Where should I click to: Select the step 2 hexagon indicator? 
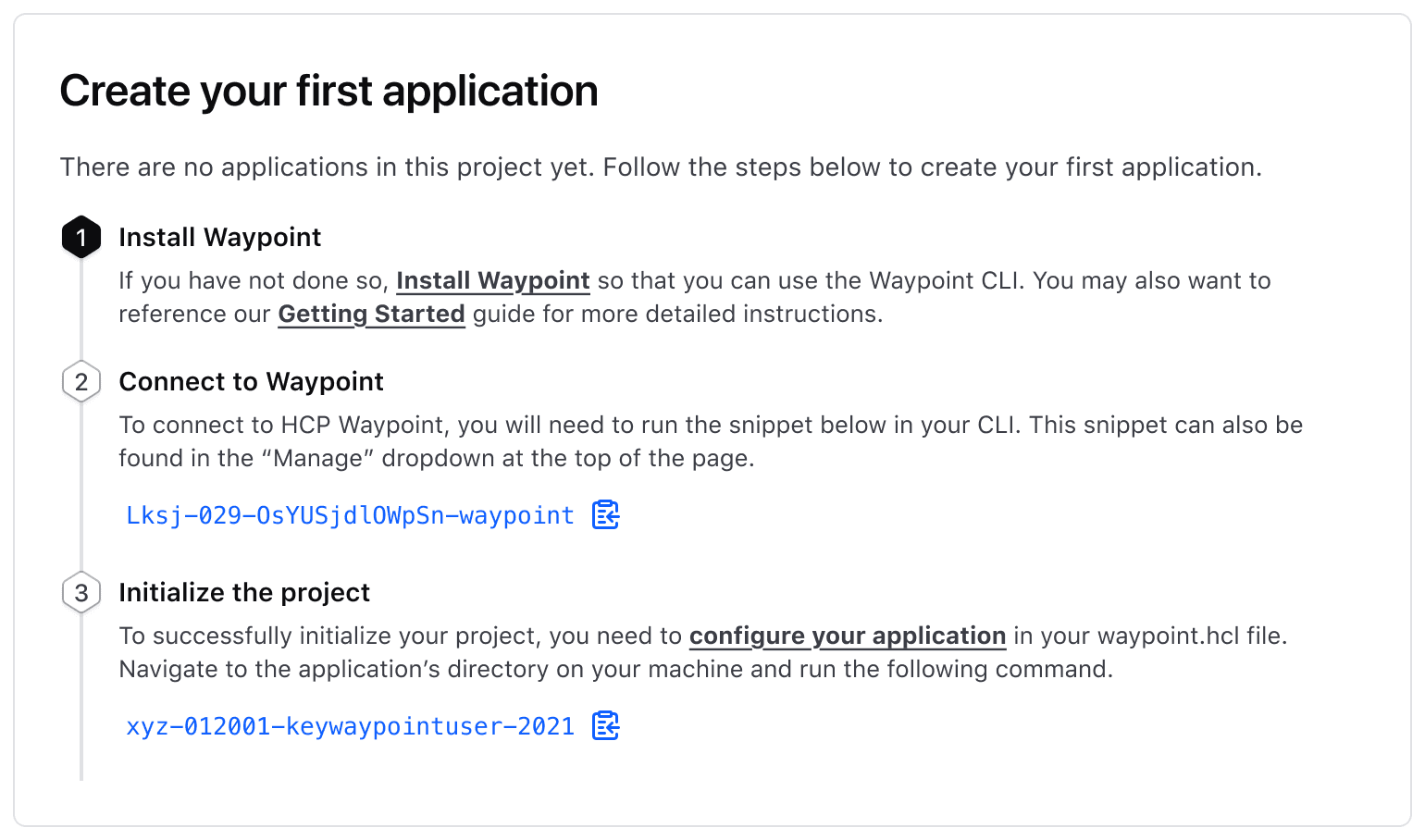(x=81, y=381)
